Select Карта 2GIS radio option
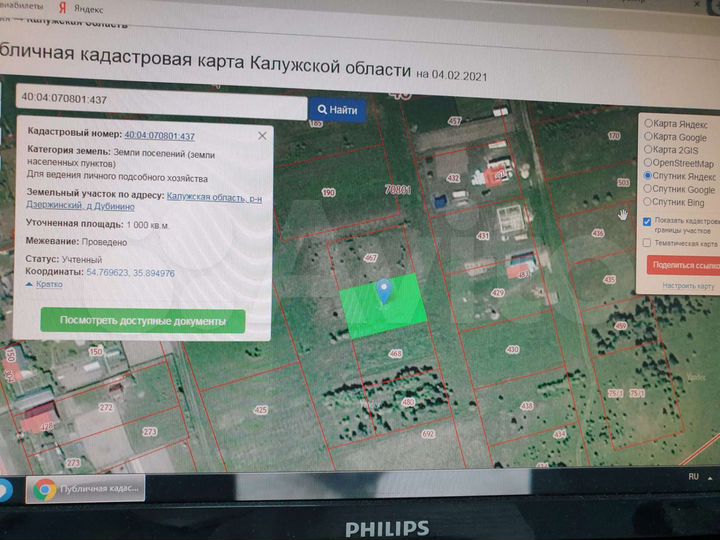This screenshot has width=720, height=540. [x=648, y=149]
